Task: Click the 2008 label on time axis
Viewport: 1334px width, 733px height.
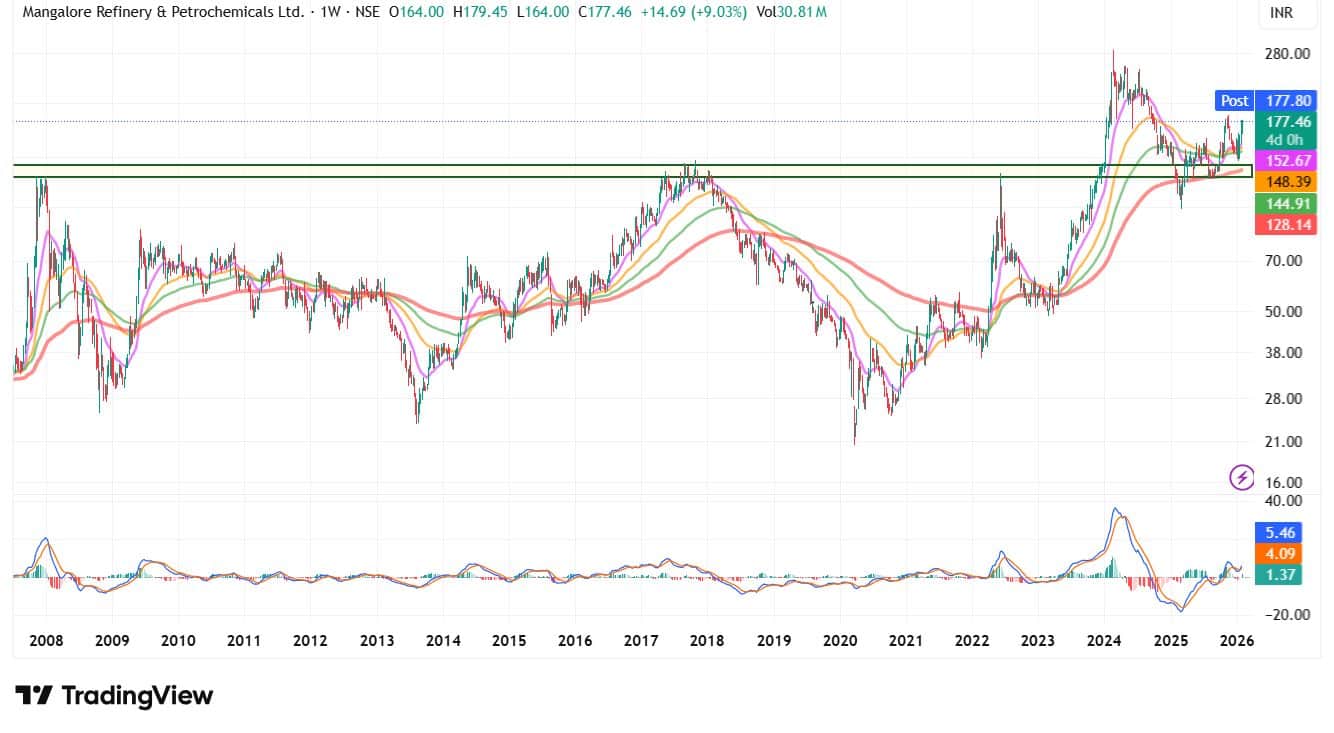Action: coord(47,640)
